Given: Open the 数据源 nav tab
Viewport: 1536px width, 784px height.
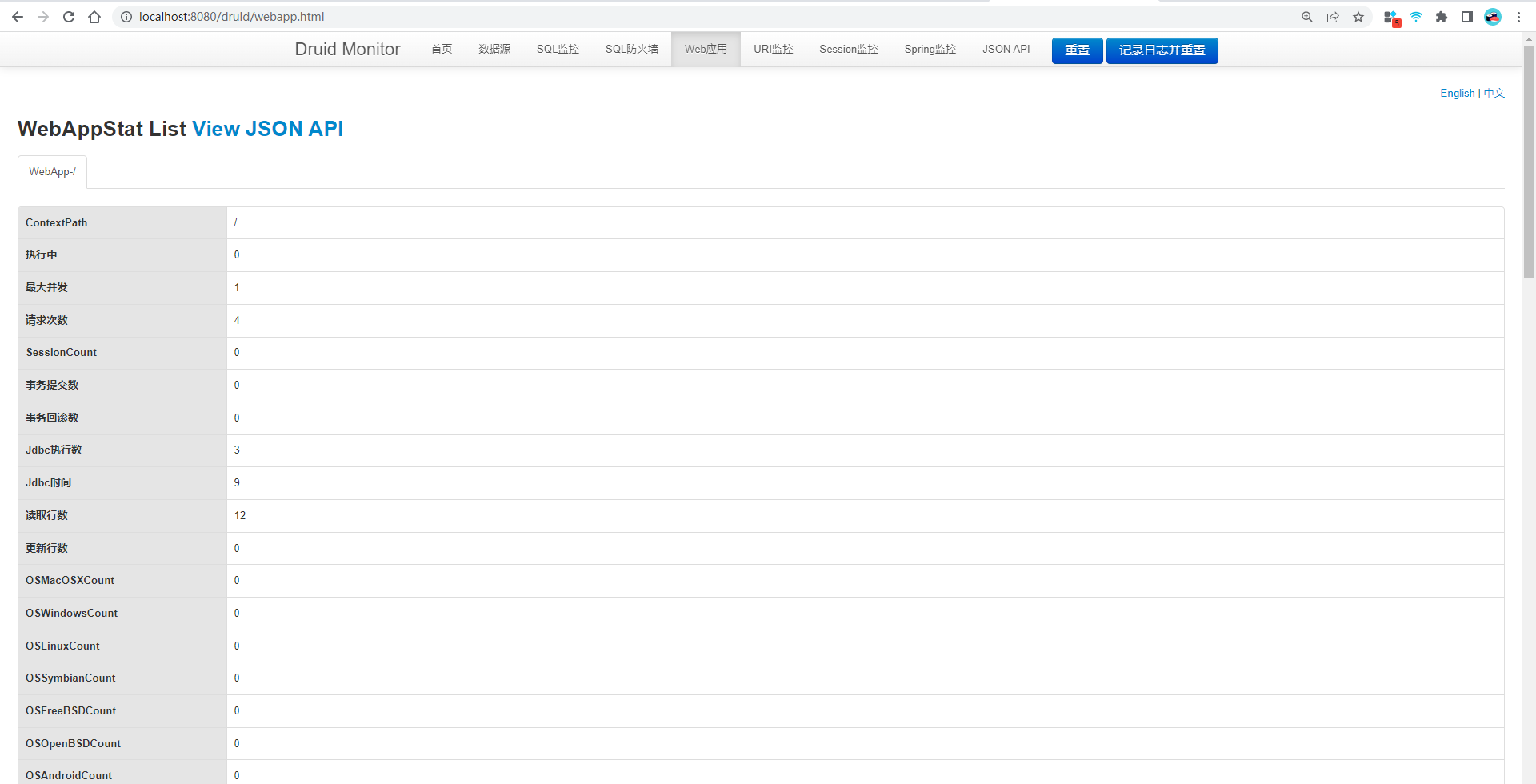Looking at the screenshot, I should point(494,49).
